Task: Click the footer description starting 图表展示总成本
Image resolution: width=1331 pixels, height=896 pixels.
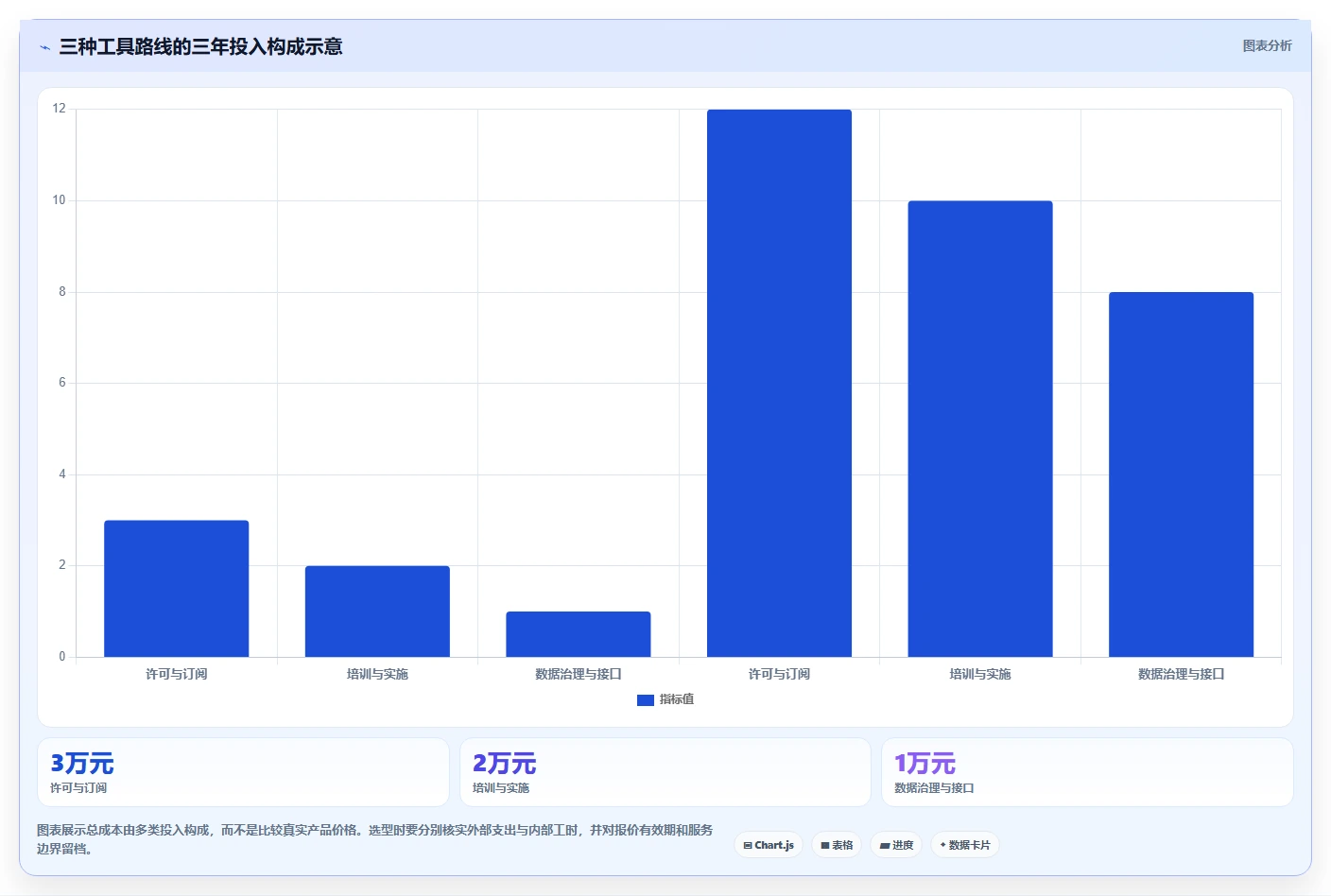Action: pos(375,839)
